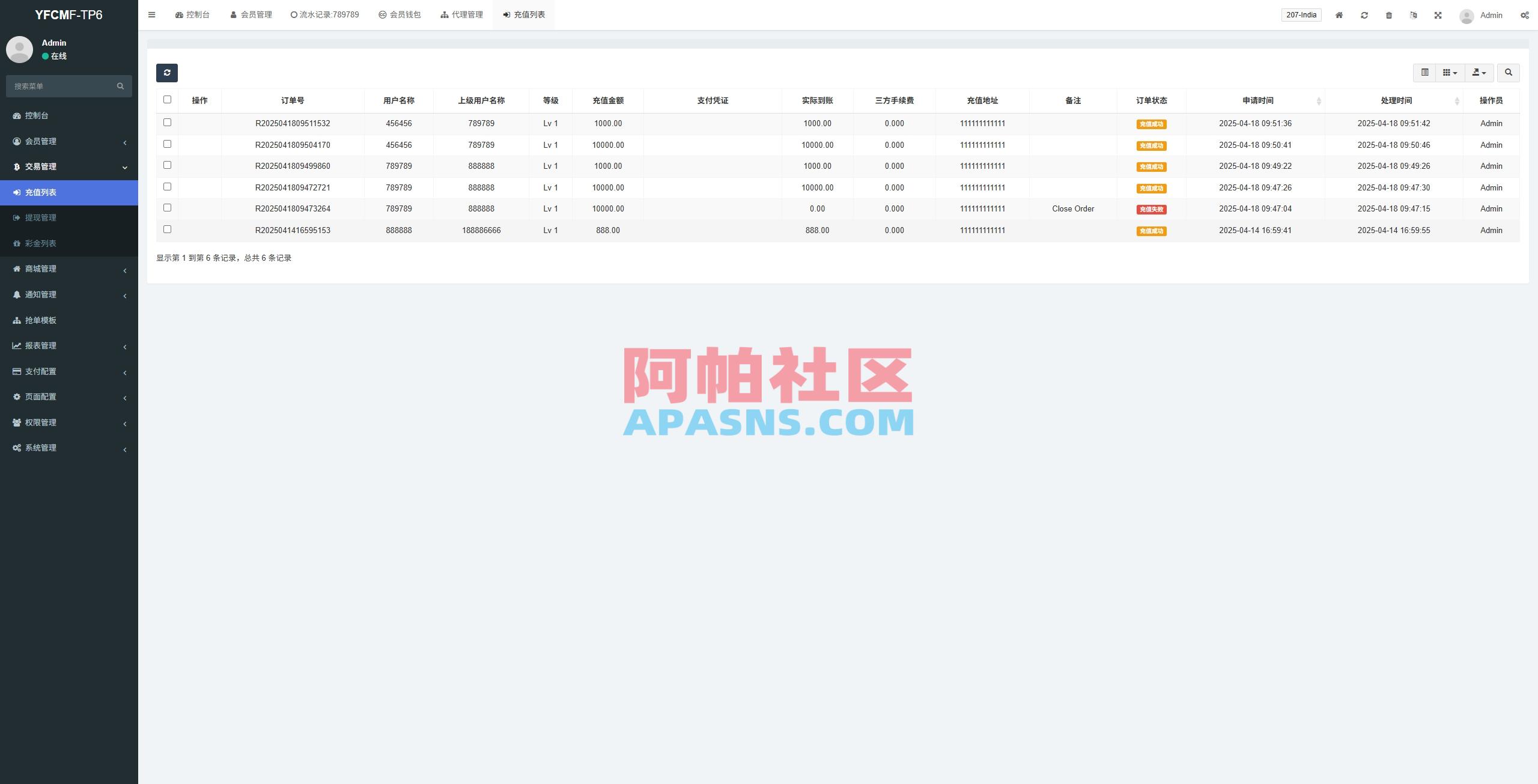Screen dimensions: 1538x784
Task: Open the 控制台 dashboard from the sidebar
Action: [36, 115]
